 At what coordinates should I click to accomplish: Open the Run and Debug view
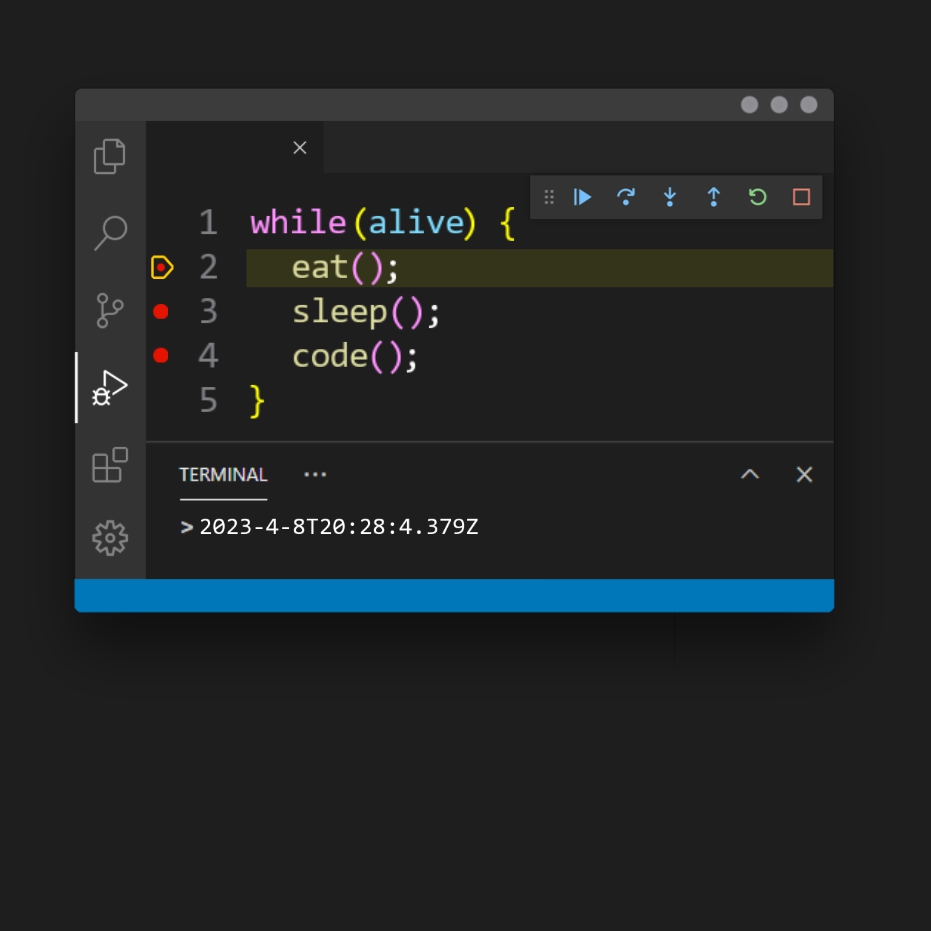110,387
